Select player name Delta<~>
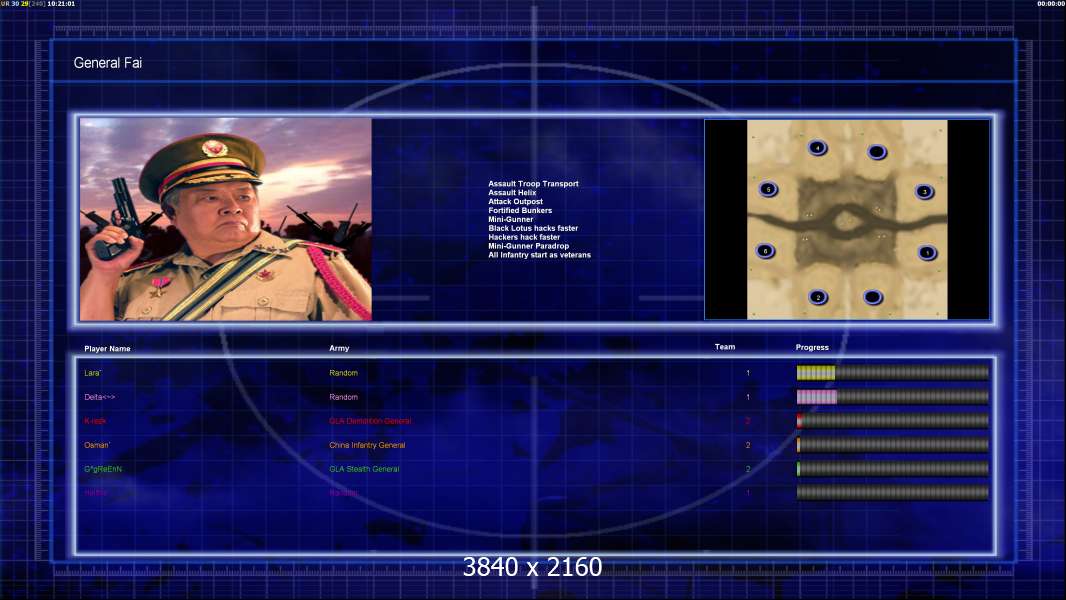Image resolution: width=1066 pixels, height=600 pixels. coord(99,397)
